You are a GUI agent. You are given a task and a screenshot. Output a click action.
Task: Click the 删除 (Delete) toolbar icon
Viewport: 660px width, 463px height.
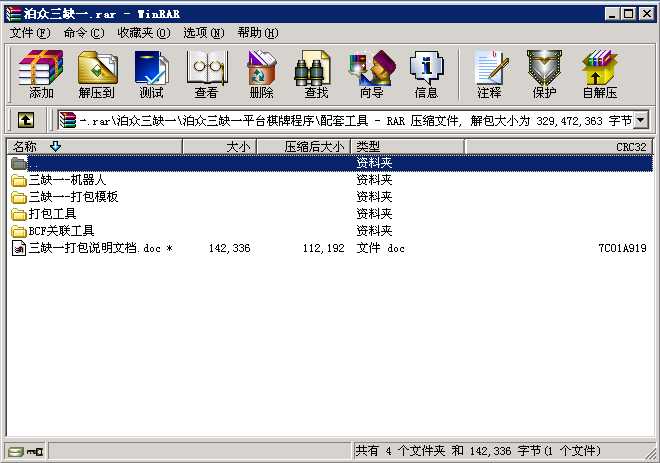click(261, 74)
